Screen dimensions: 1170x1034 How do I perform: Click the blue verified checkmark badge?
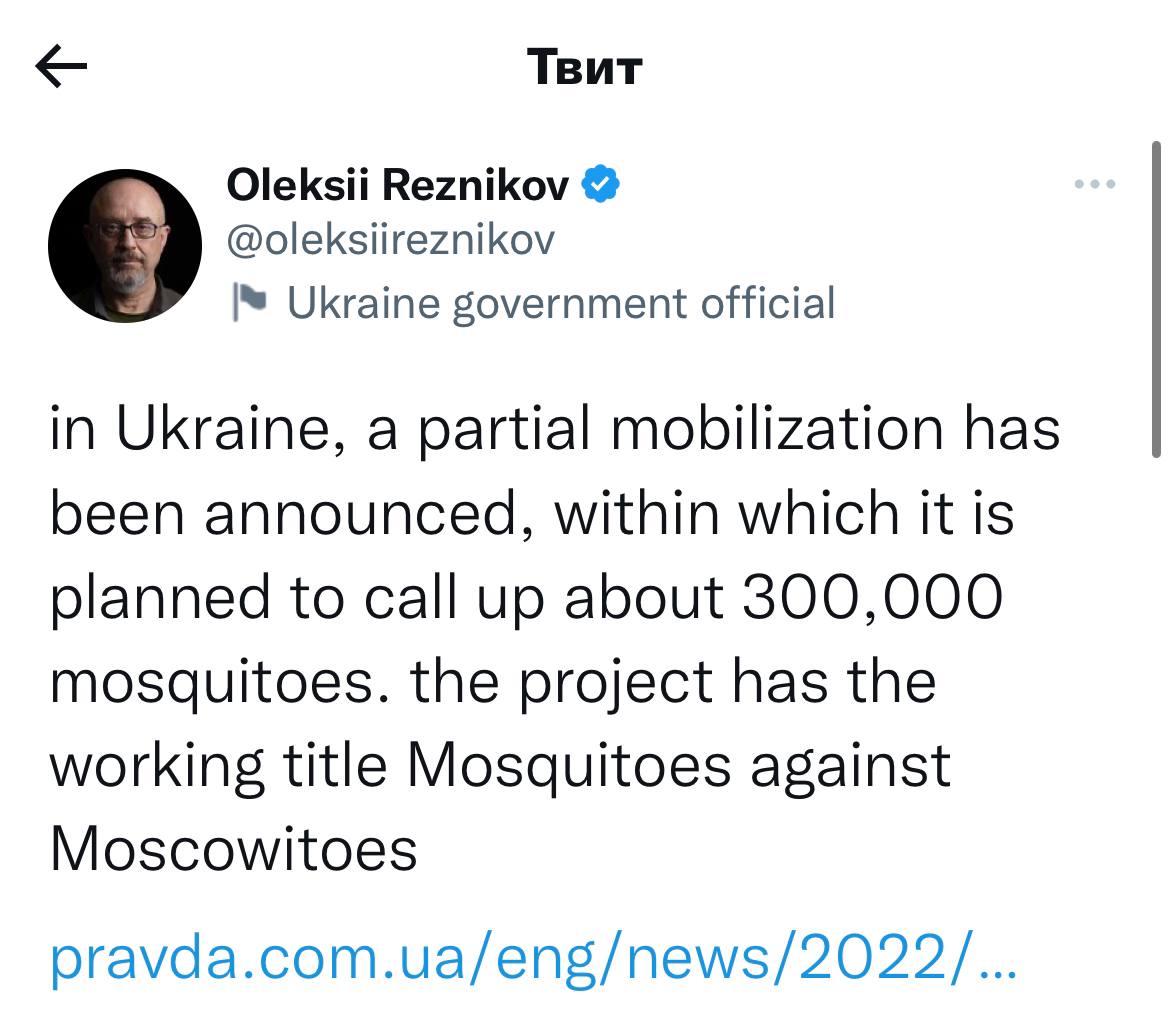[602, 184]
